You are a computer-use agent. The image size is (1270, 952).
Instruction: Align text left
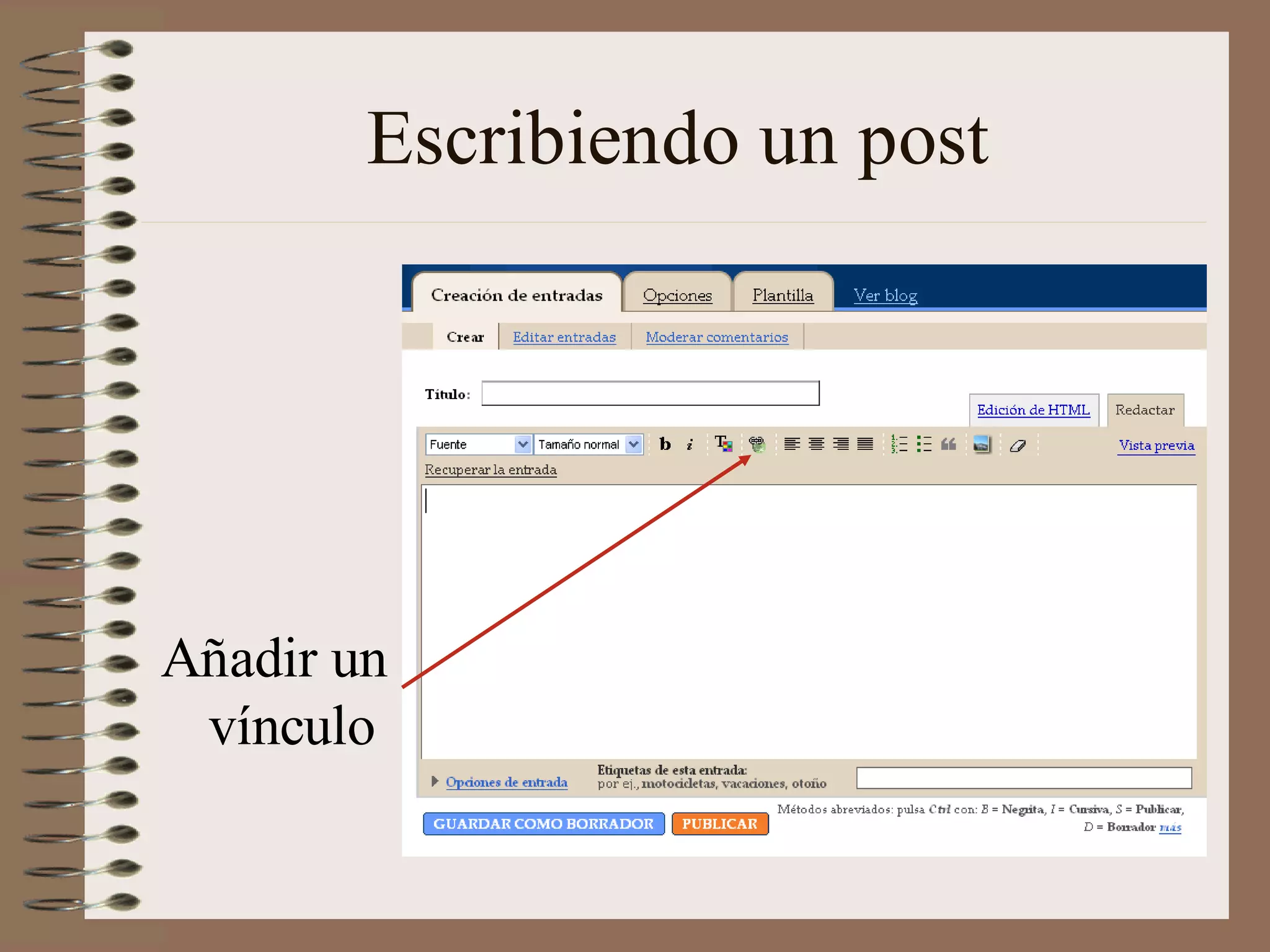tap(792, 444)
